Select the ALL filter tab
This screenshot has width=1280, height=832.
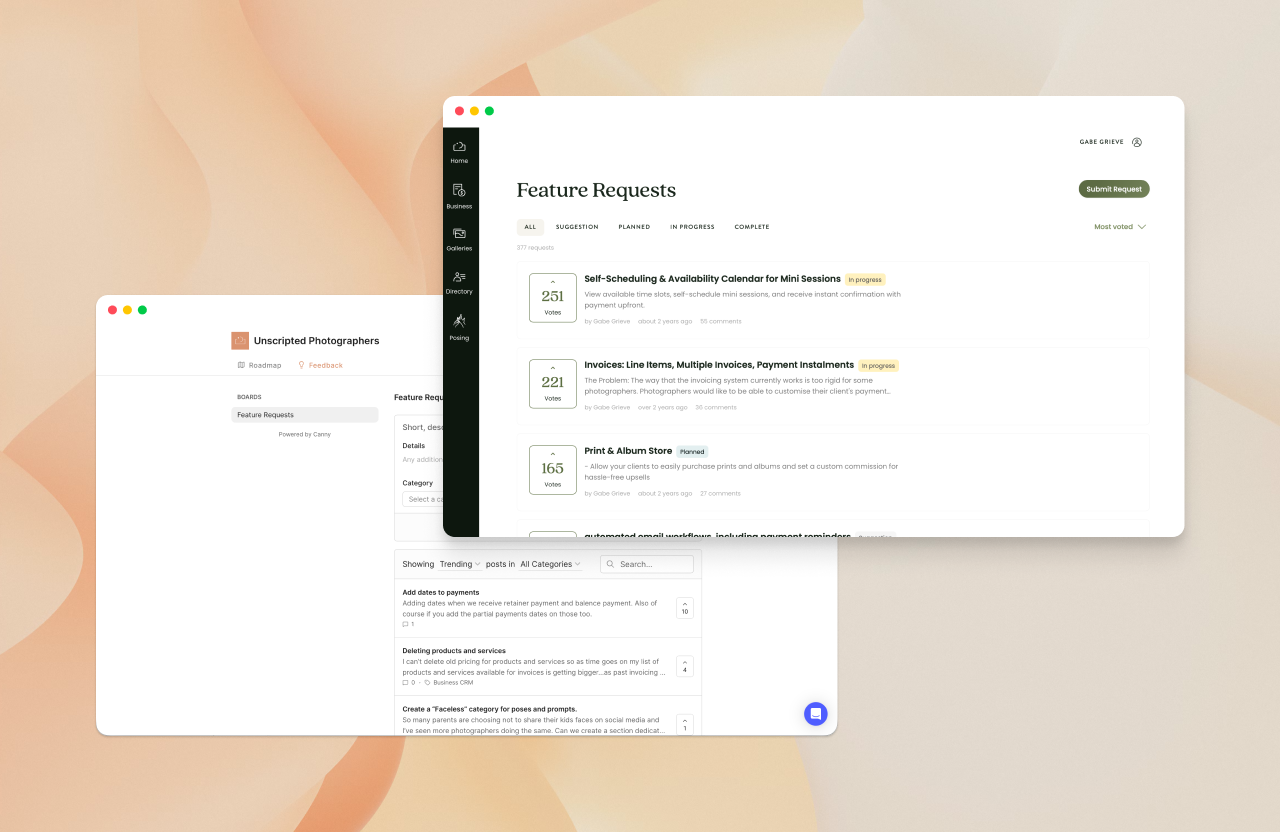[x=530, y=227]
